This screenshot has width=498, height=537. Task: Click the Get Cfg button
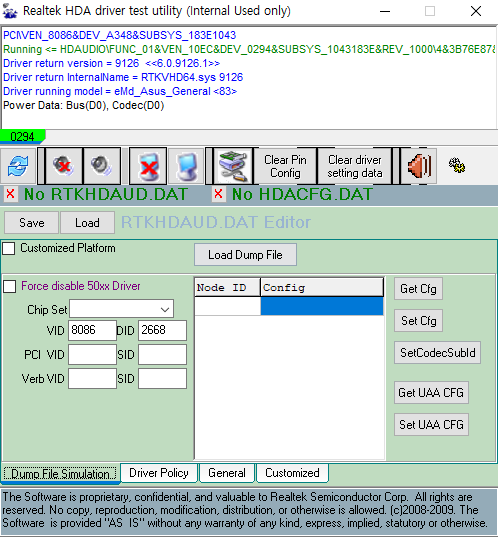pos(418,289)
